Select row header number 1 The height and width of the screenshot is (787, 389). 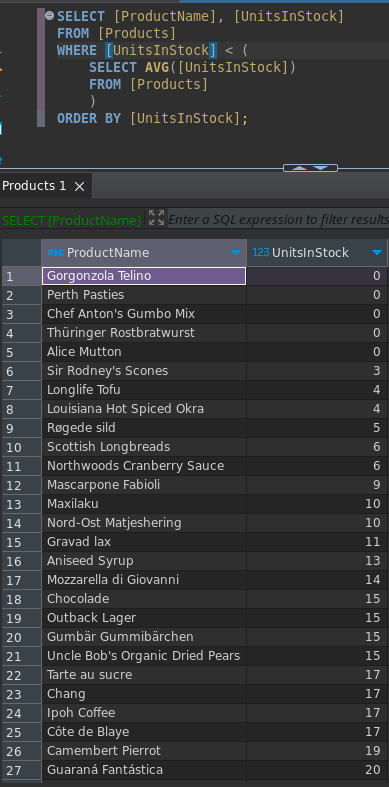pos(22,276)
